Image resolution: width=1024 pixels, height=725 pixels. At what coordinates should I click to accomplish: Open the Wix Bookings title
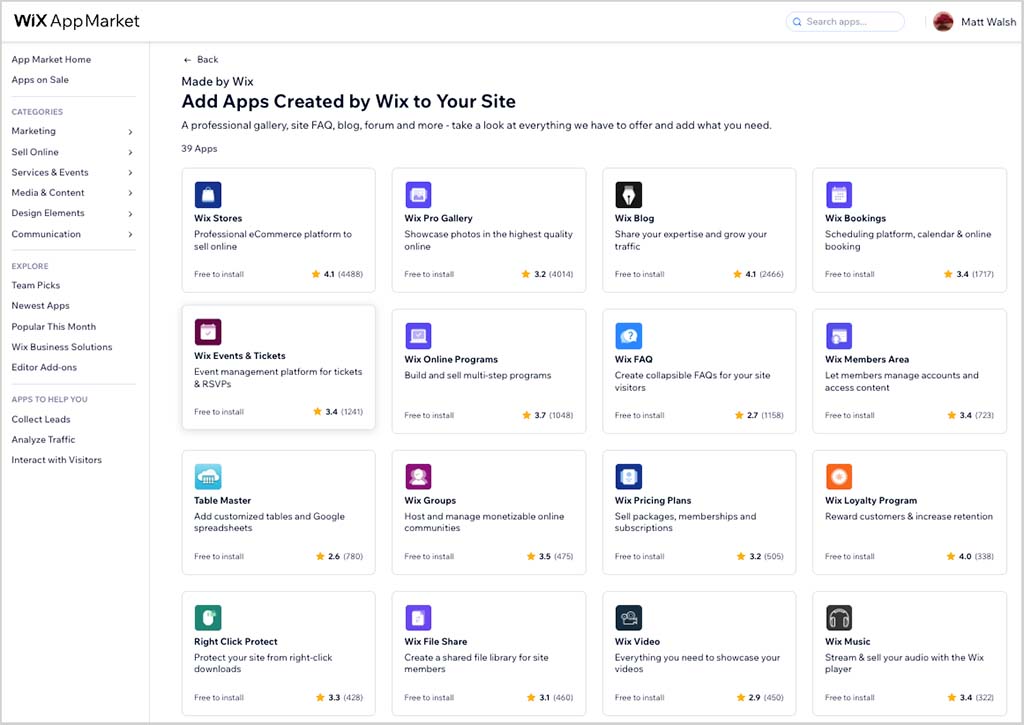pyautogui.click(x=855, y=218)
